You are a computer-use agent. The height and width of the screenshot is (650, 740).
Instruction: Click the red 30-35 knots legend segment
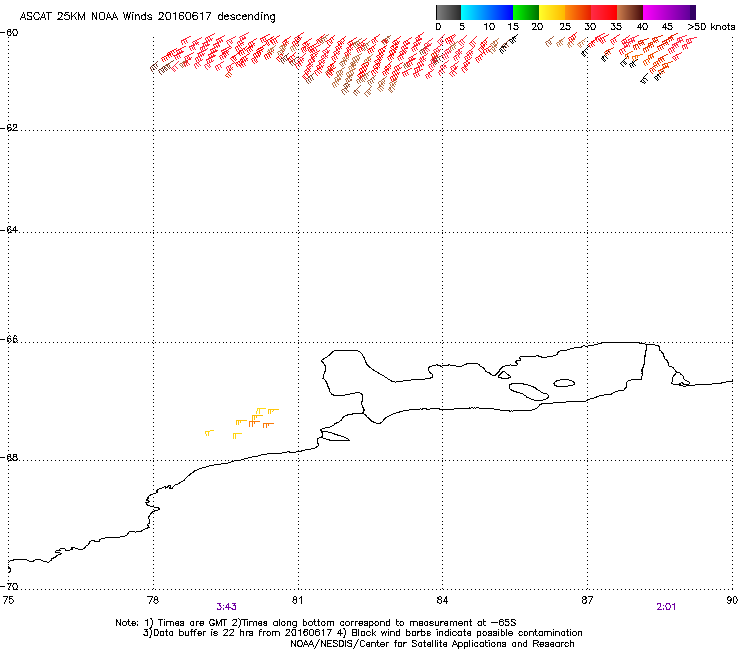coord(604,12)
